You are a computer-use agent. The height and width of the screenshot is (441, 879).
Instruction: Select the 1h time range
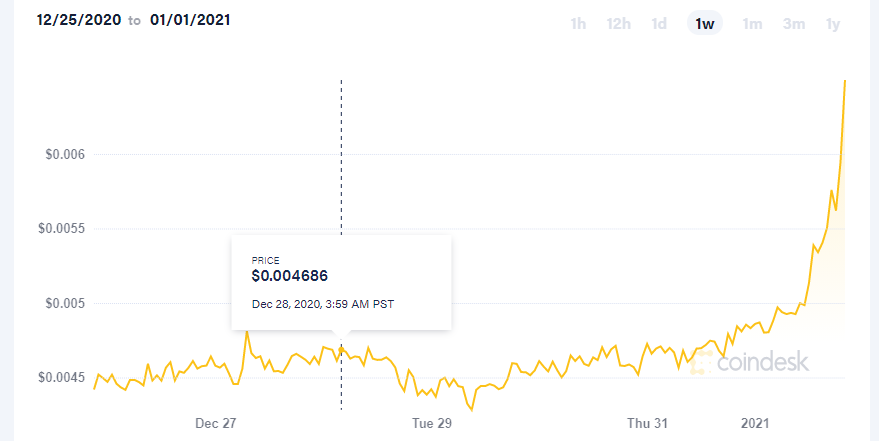tap(578, 24)
